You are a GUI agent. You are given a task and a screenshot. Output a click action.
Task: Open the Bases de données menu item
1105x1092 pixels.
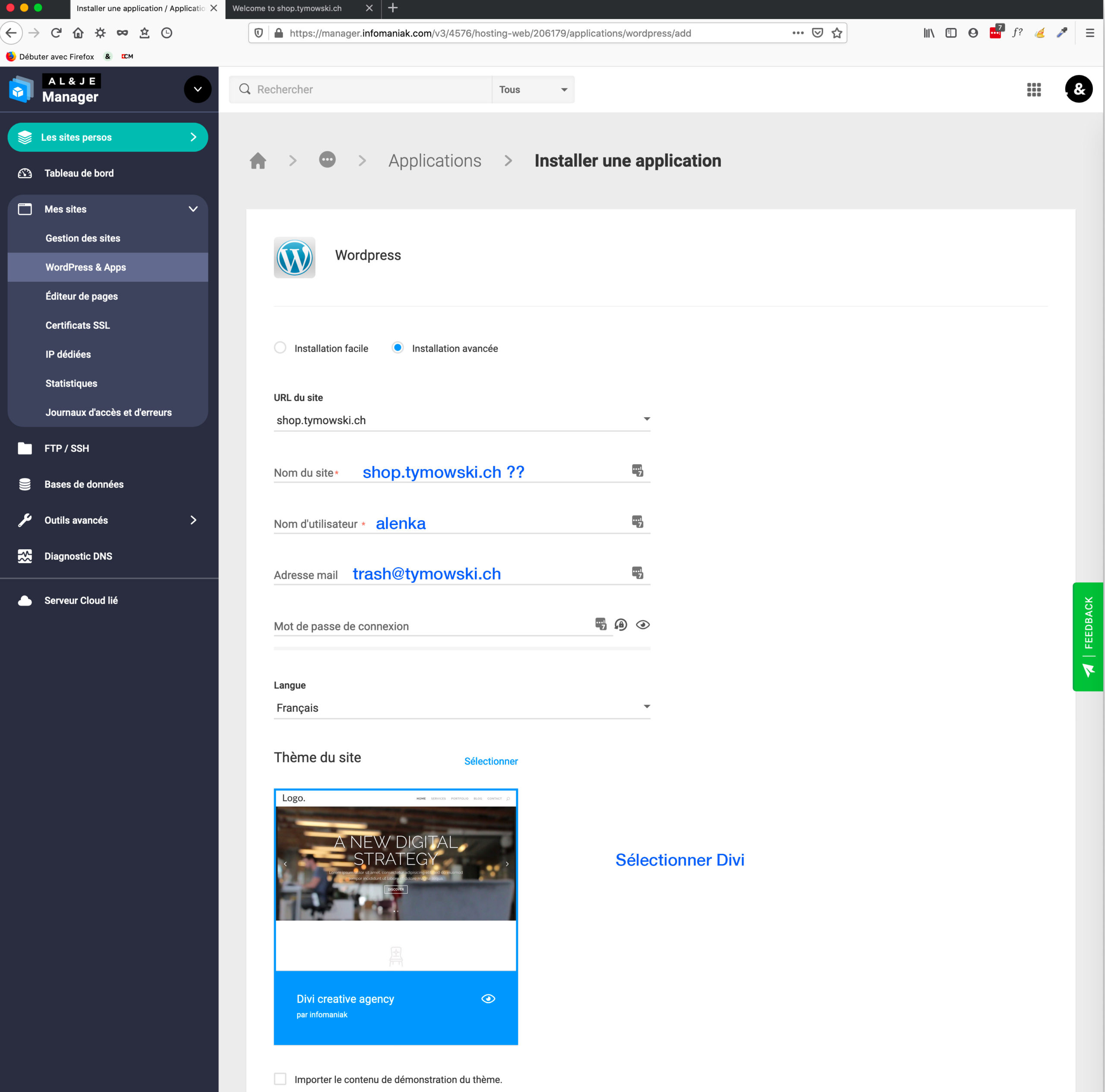tap(84, 484)
